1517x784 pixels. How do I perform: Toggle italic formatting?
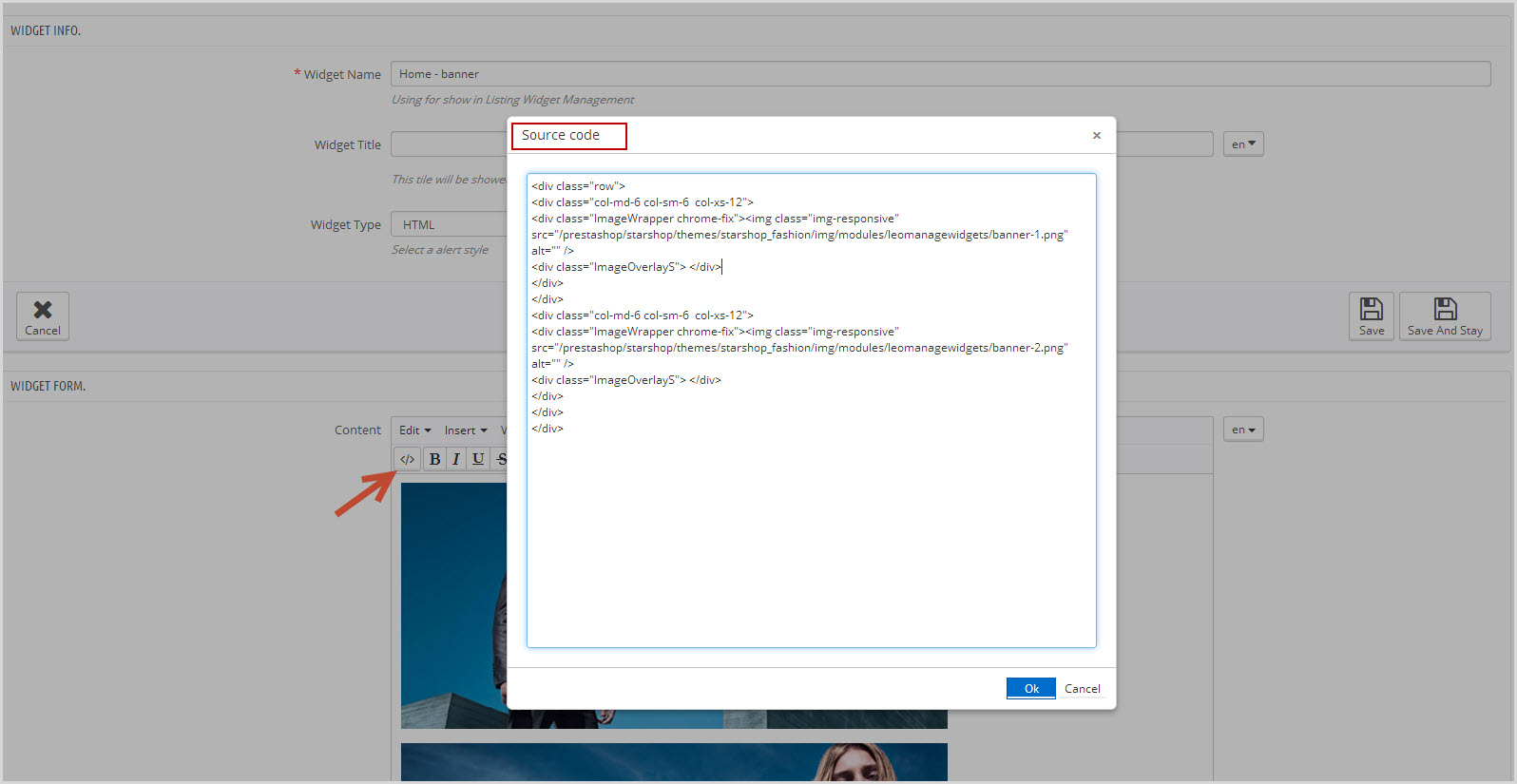tap(456, 459)
